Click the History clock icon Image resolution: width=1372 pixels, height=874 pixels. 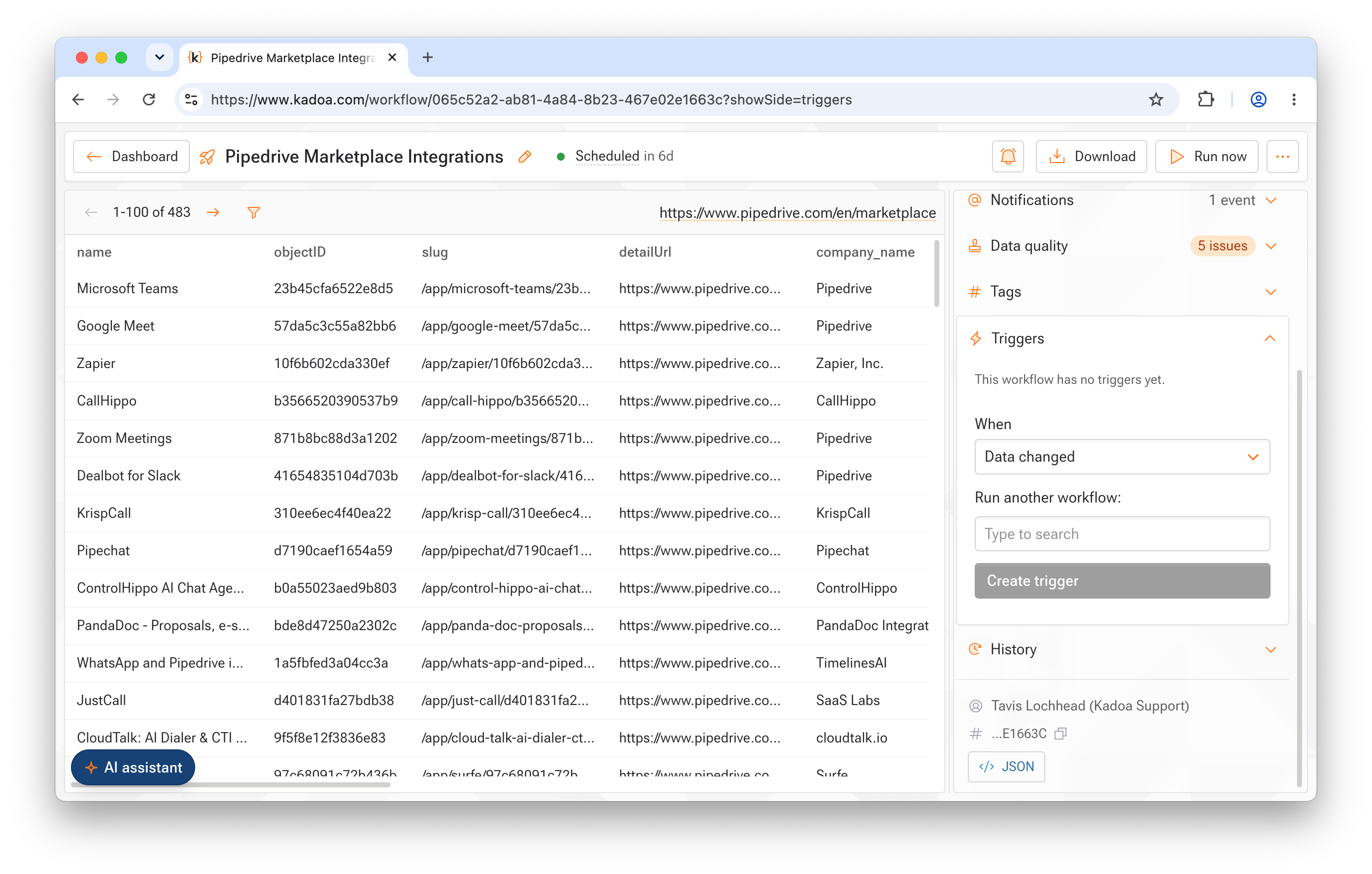(x=975, y=649)
